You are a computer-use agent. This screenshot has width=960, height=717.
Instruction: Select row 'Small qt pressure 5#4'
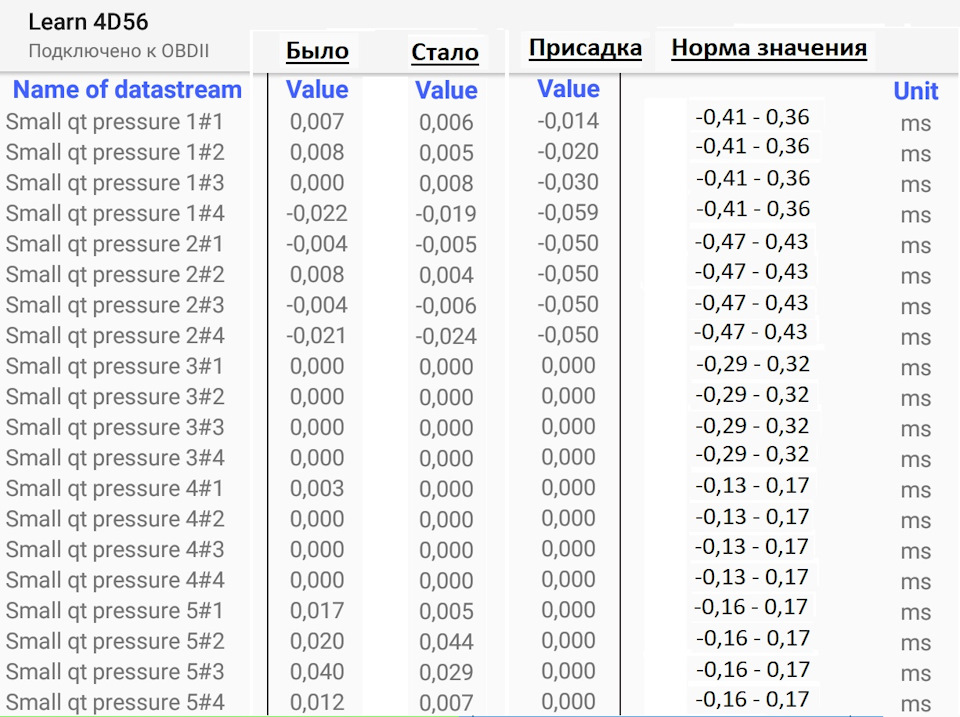480,702
